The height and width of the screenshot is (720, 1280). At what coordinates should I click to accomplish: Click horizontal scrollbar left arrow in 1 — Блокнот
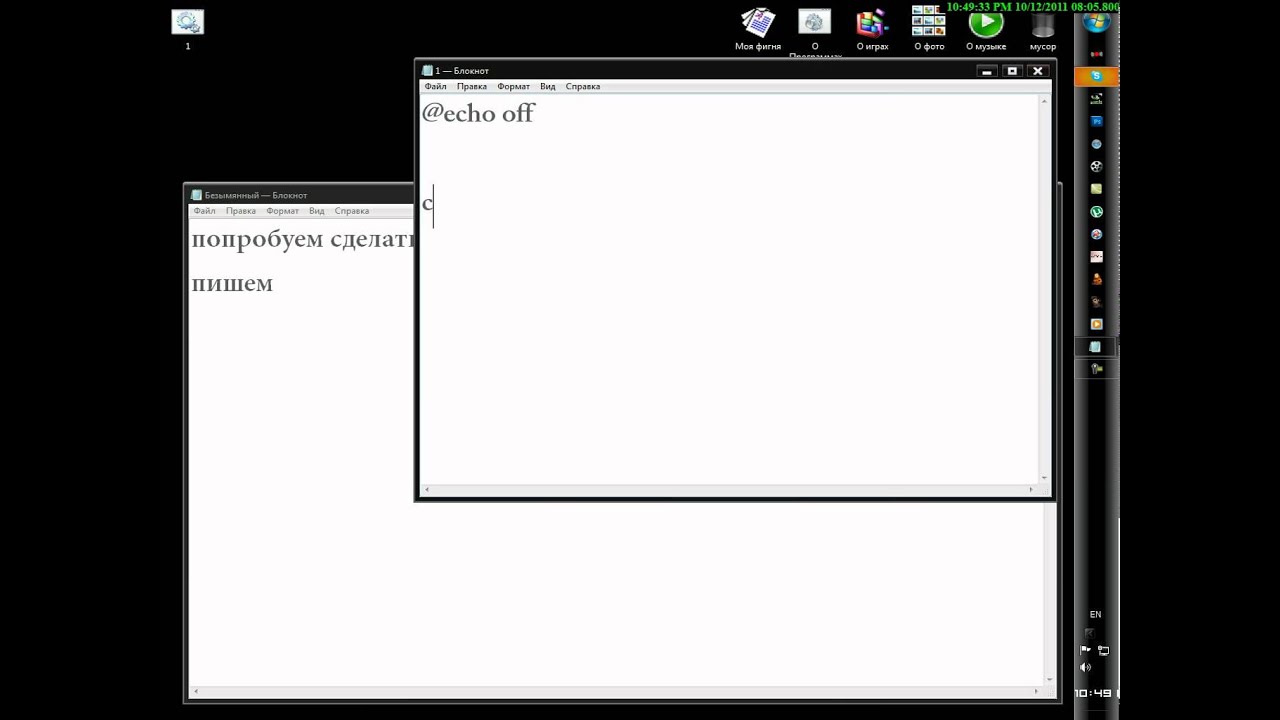point(427,490)
